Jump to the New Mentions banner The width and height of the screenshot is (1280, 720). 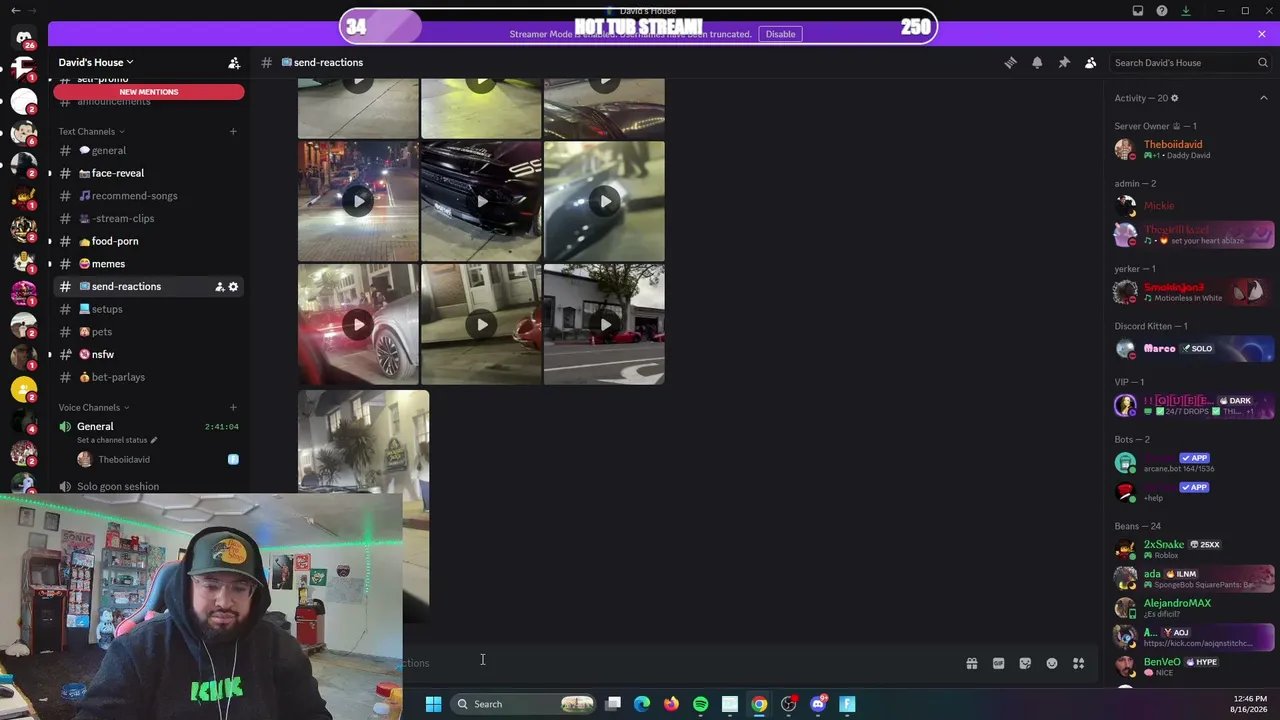click(149, 92)
